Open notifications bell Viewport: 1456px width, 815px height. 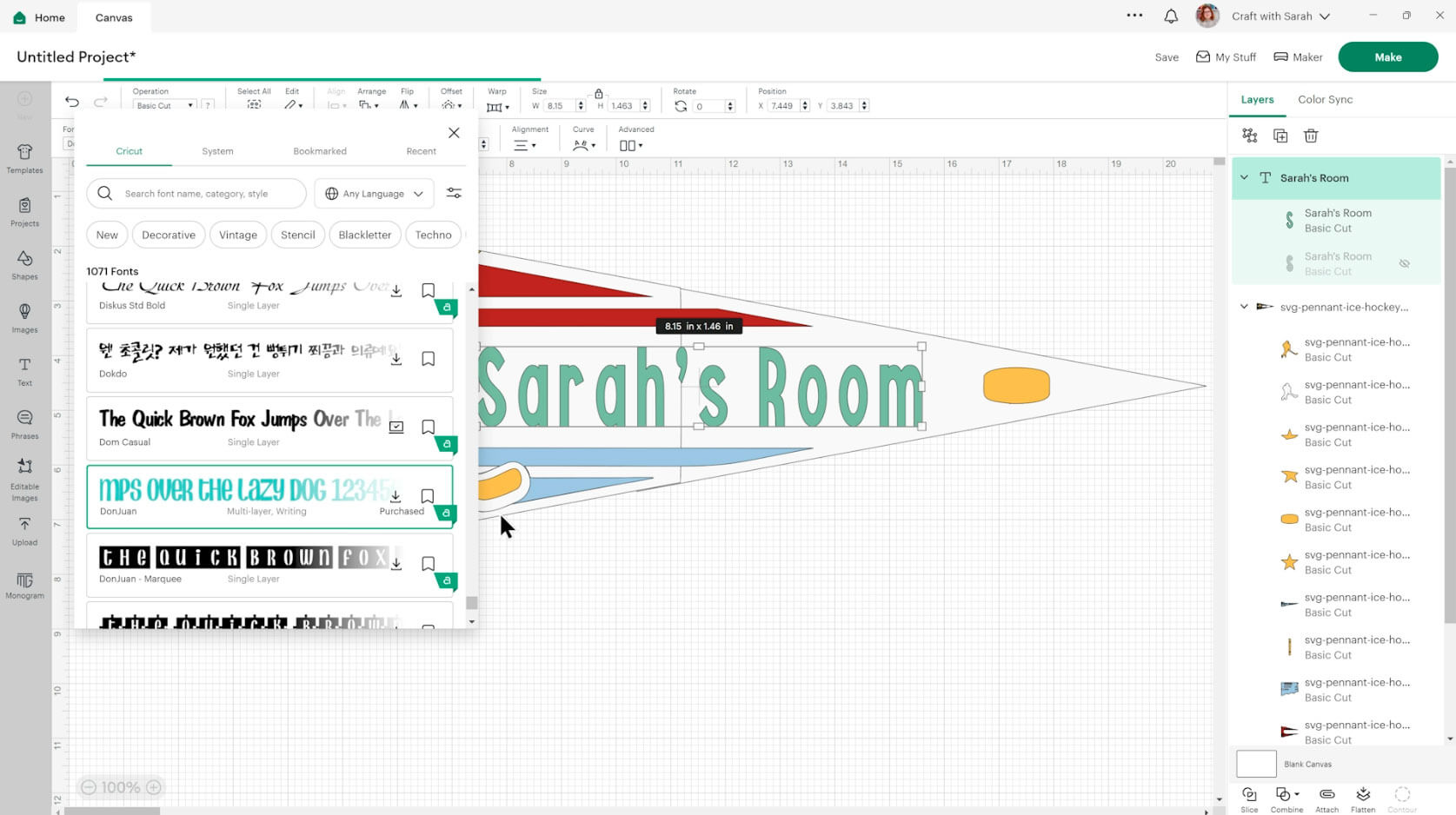coord(1171,17)
